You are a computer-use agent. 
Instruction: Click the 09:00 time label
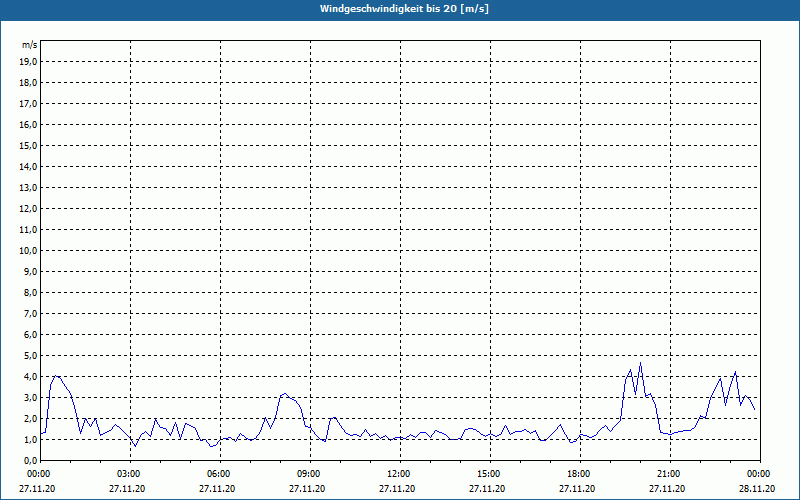coord(311,474)
